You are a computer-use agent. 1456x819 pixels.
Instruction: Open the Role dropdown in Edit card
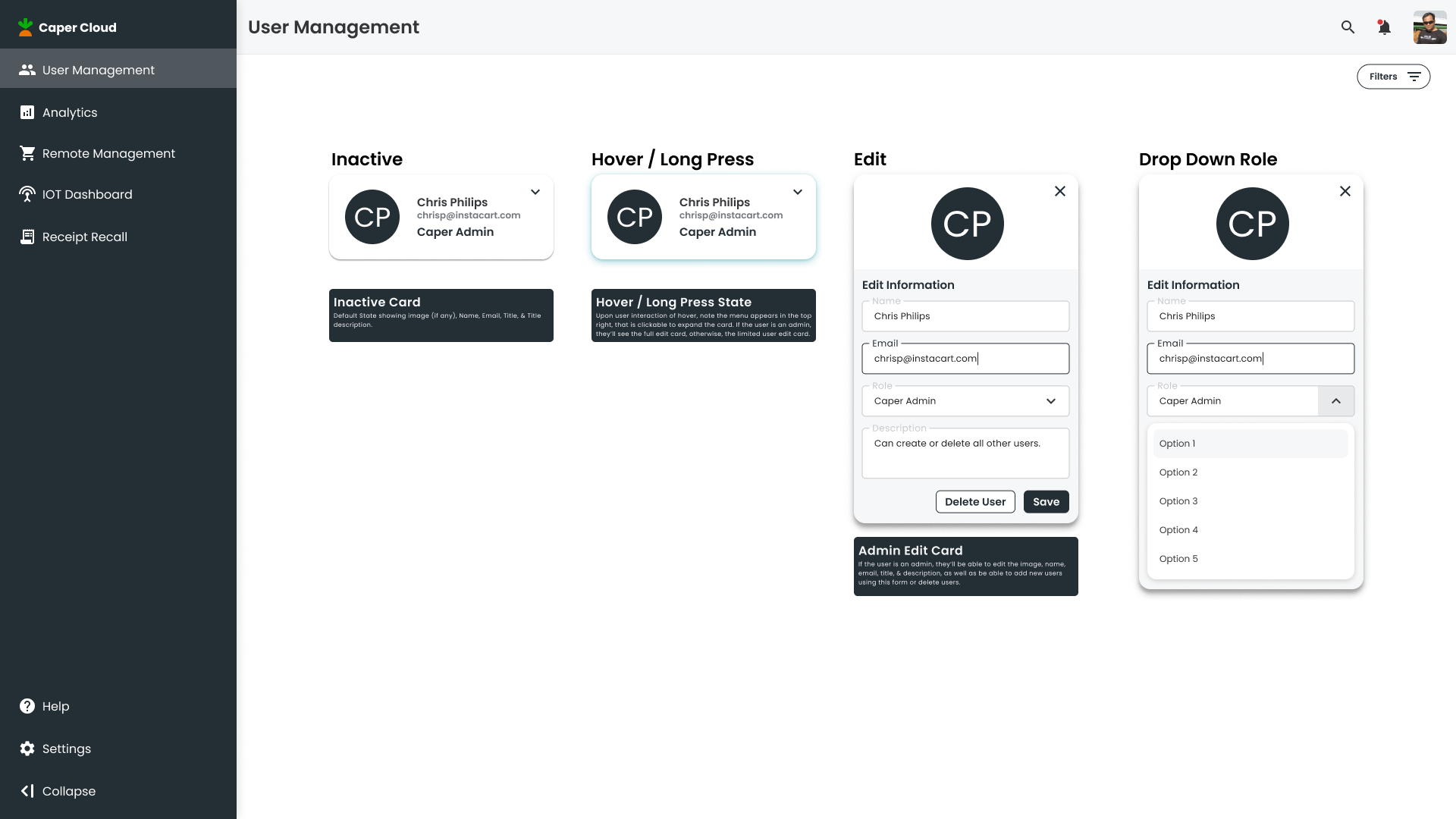click(1050, 401)
